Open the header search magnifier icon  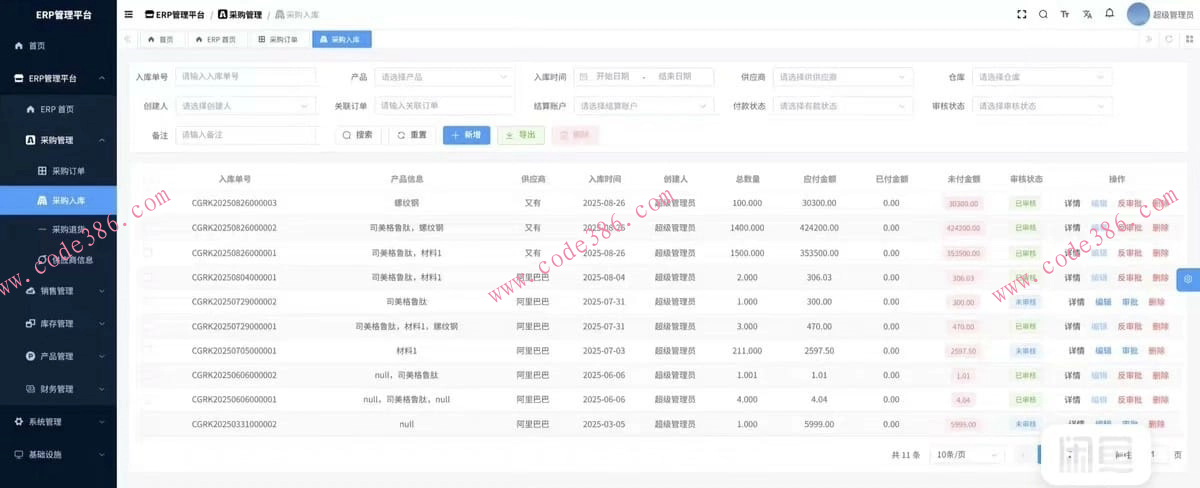(1043, 15)
